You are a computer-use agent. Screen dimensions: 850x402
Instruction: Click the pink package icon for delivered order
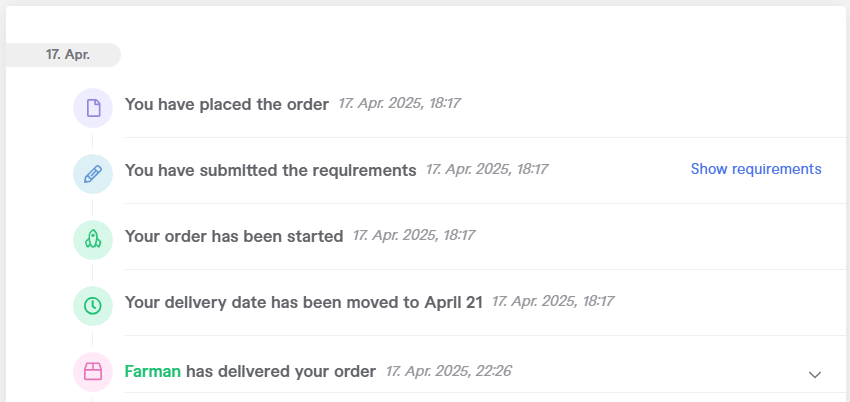click(93, 372)
